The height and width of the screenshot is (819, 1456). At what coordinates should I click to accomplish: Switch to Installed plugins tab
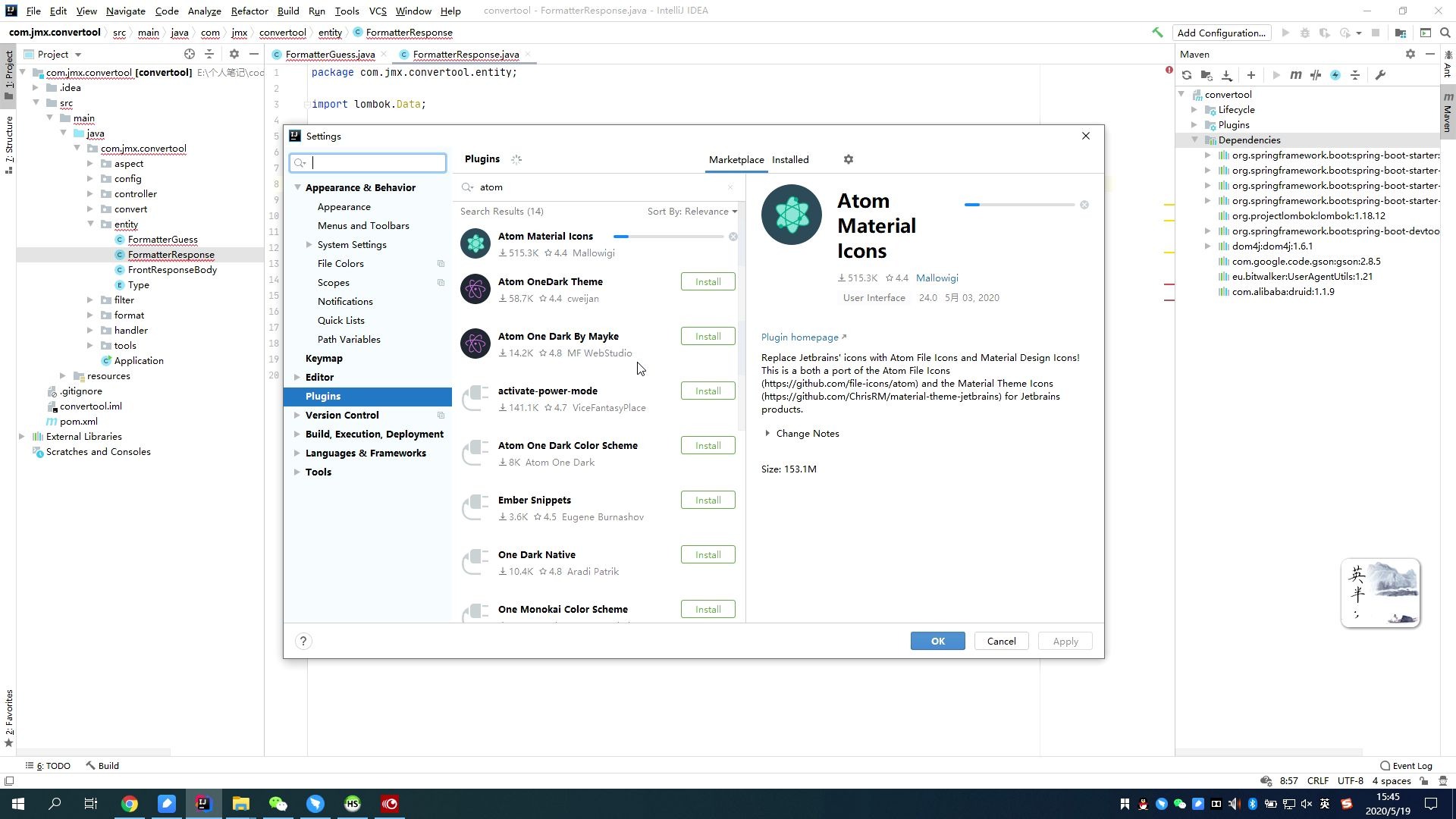coord(790,160)
